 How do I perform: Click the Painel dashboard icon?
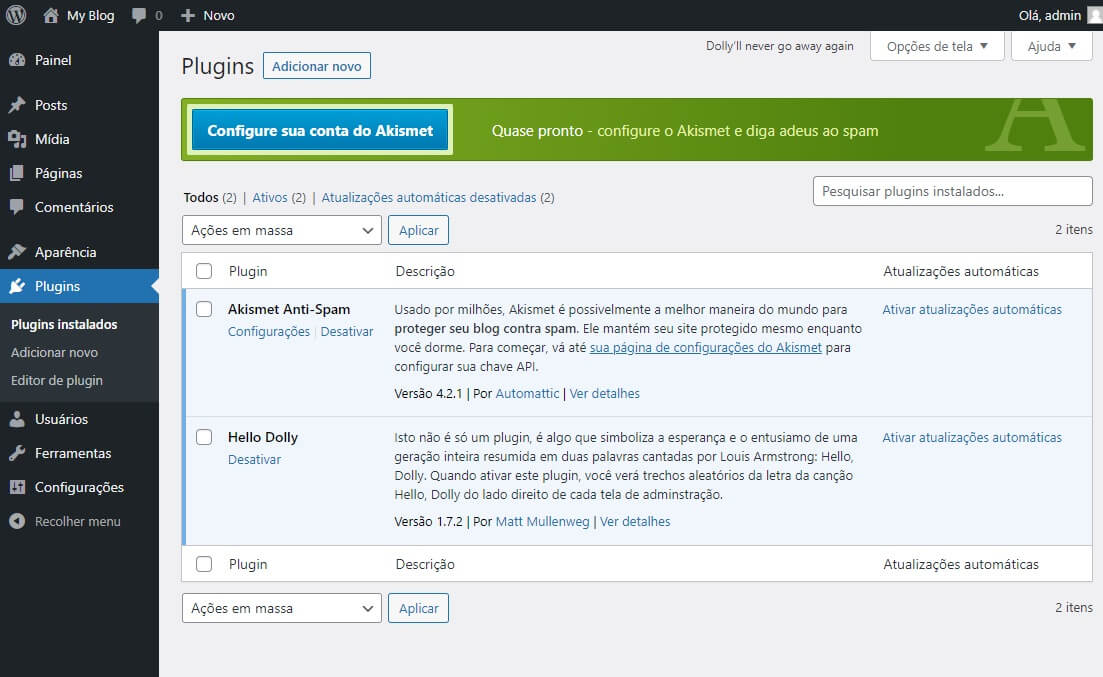(17, 60)
